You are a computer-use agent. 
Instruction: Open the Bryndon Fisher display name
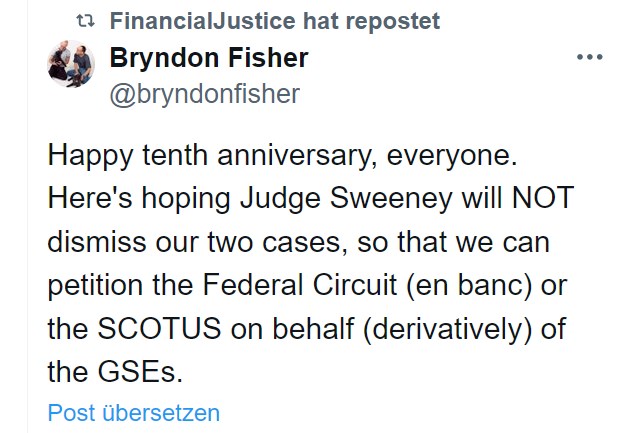pyautogui.click(x=208, y=58)
